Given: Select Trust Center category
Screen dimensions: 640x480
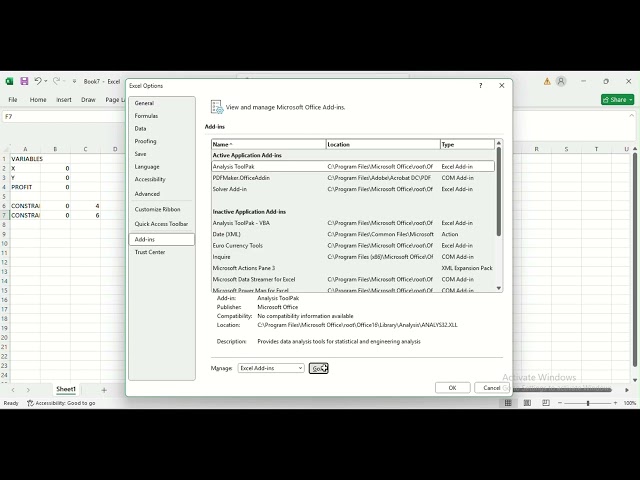Looking at the screenshot, I should click(x=162, y=252).
